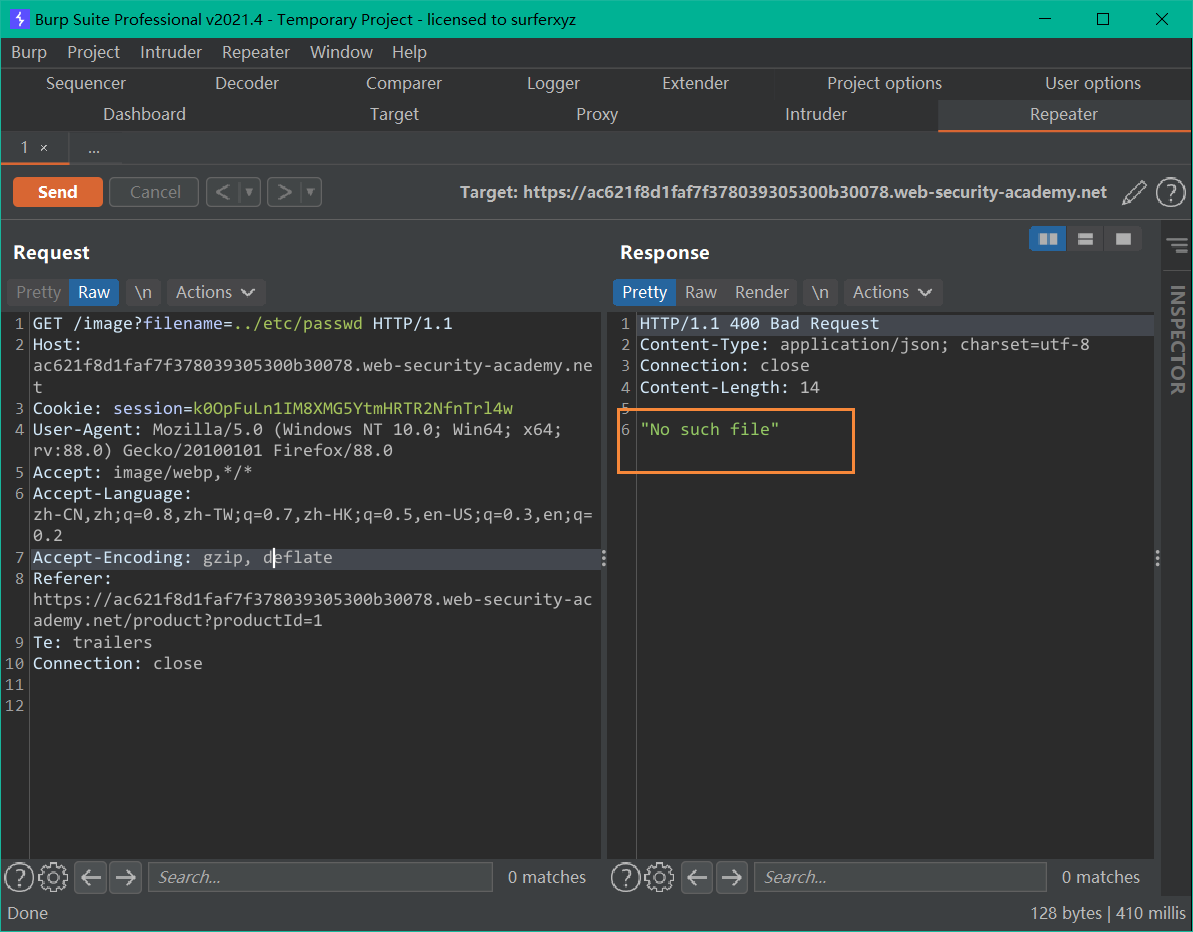
Task: Go to previous response search match
Action: coord(697,877)
